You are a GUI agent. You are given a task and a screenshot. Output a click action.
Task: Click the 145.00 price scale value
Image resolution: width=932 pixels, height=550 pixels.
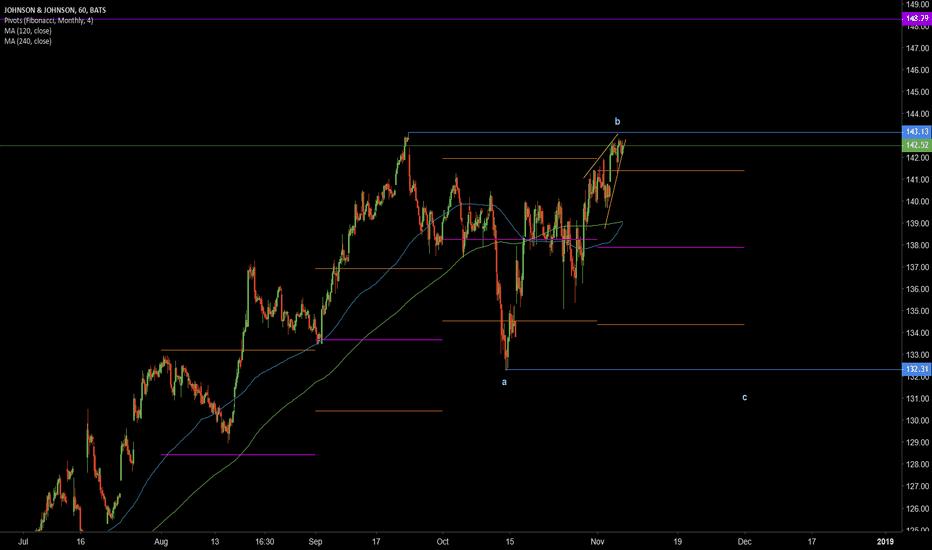[917, 92]
